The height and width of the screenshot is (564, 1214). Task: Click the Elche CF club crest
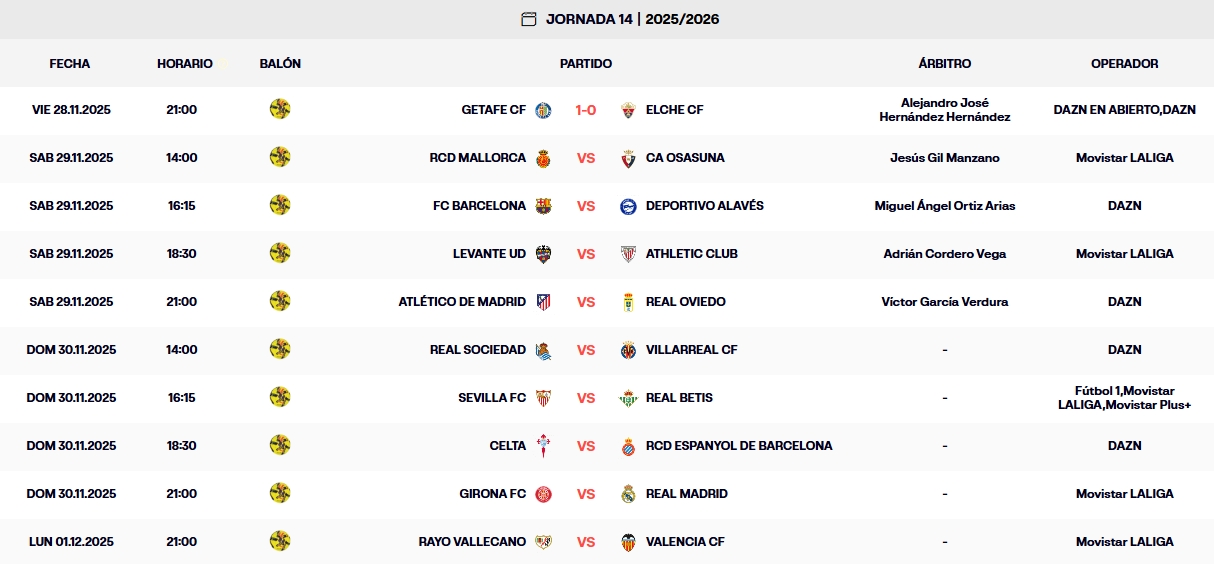point(628,110)
